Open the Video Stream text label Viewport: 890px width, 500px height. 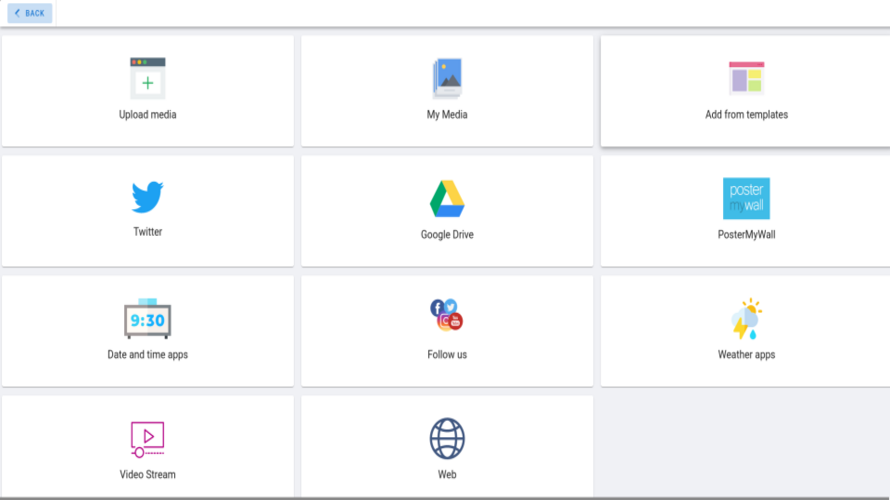(148, 475)
